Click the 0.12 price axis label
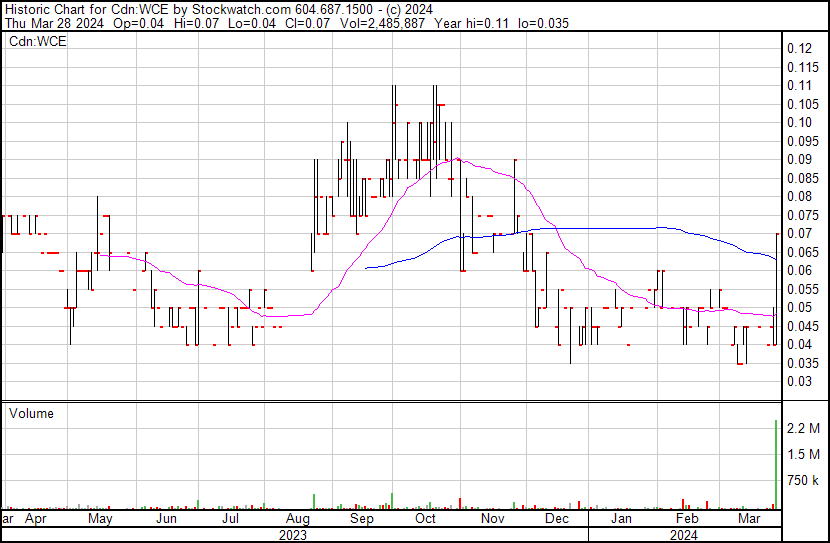Viewport: 830px width, 543px height. click(798, 48)
